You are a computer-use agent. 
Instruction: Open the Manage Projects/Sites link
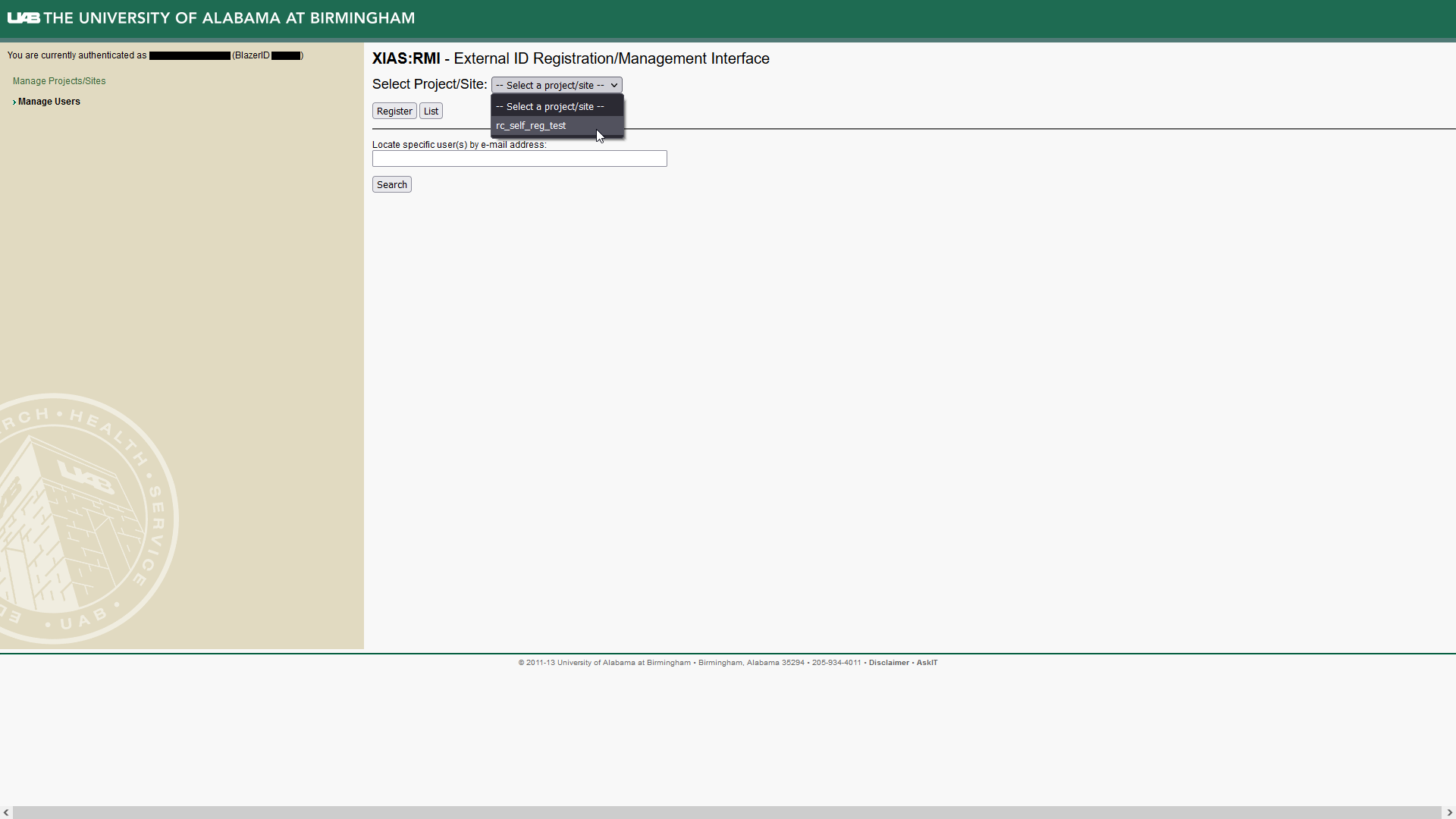tap(59, 81)
